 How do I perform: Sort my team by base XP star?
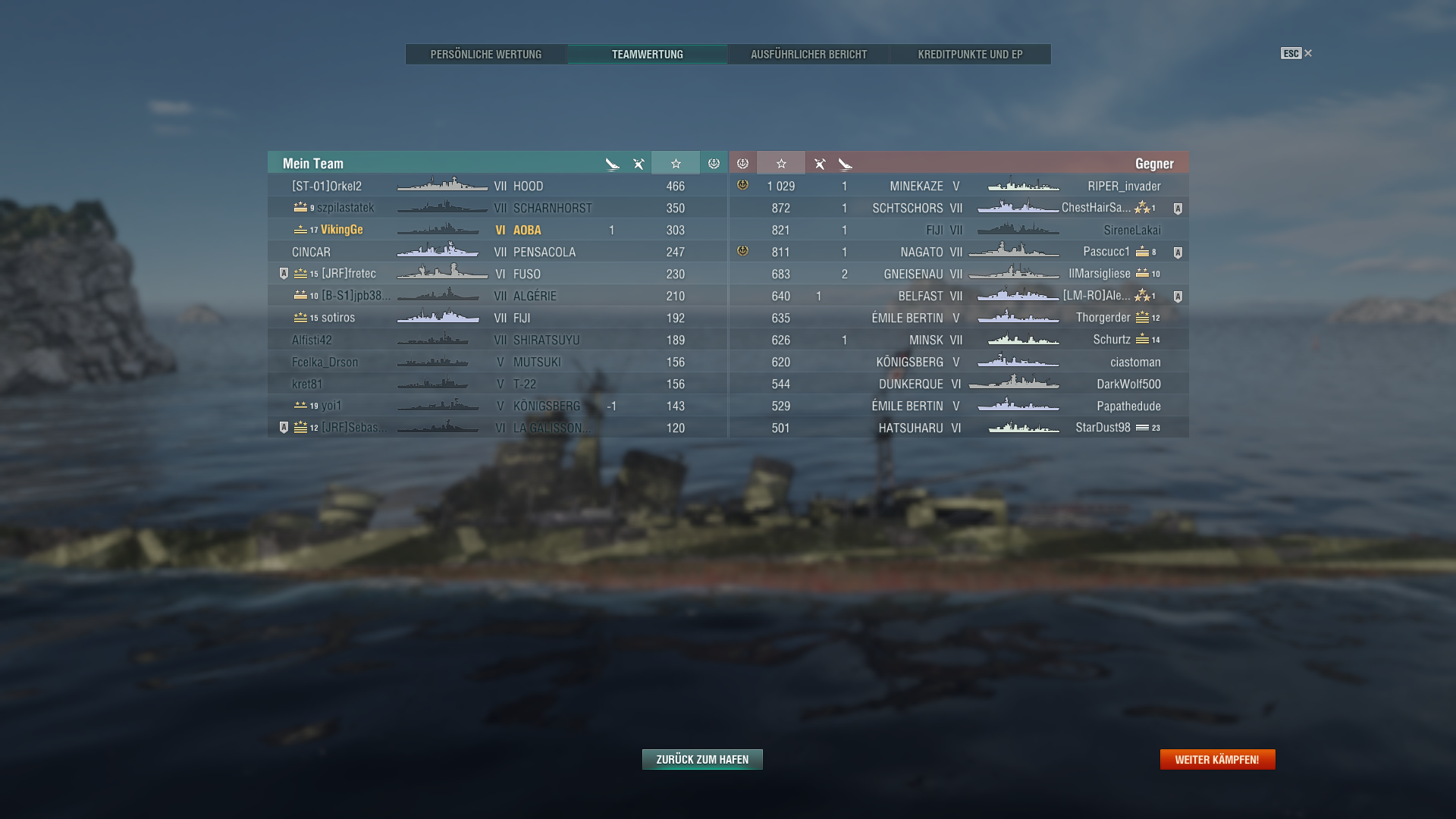(x=676, y=164)
